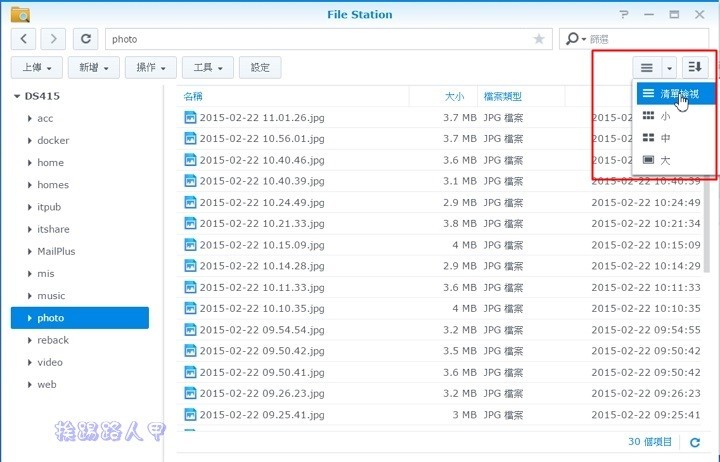Bookmark current path with star icon
This screenshot has height=462, width=720.
click(x=539, y=39)
